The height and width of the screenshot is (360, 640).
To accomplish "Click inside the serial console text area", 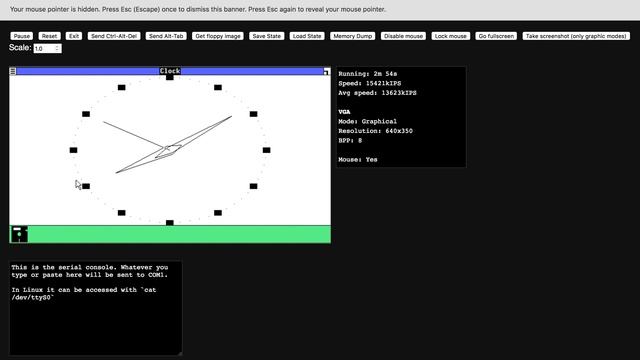I will tap(96, 308).
